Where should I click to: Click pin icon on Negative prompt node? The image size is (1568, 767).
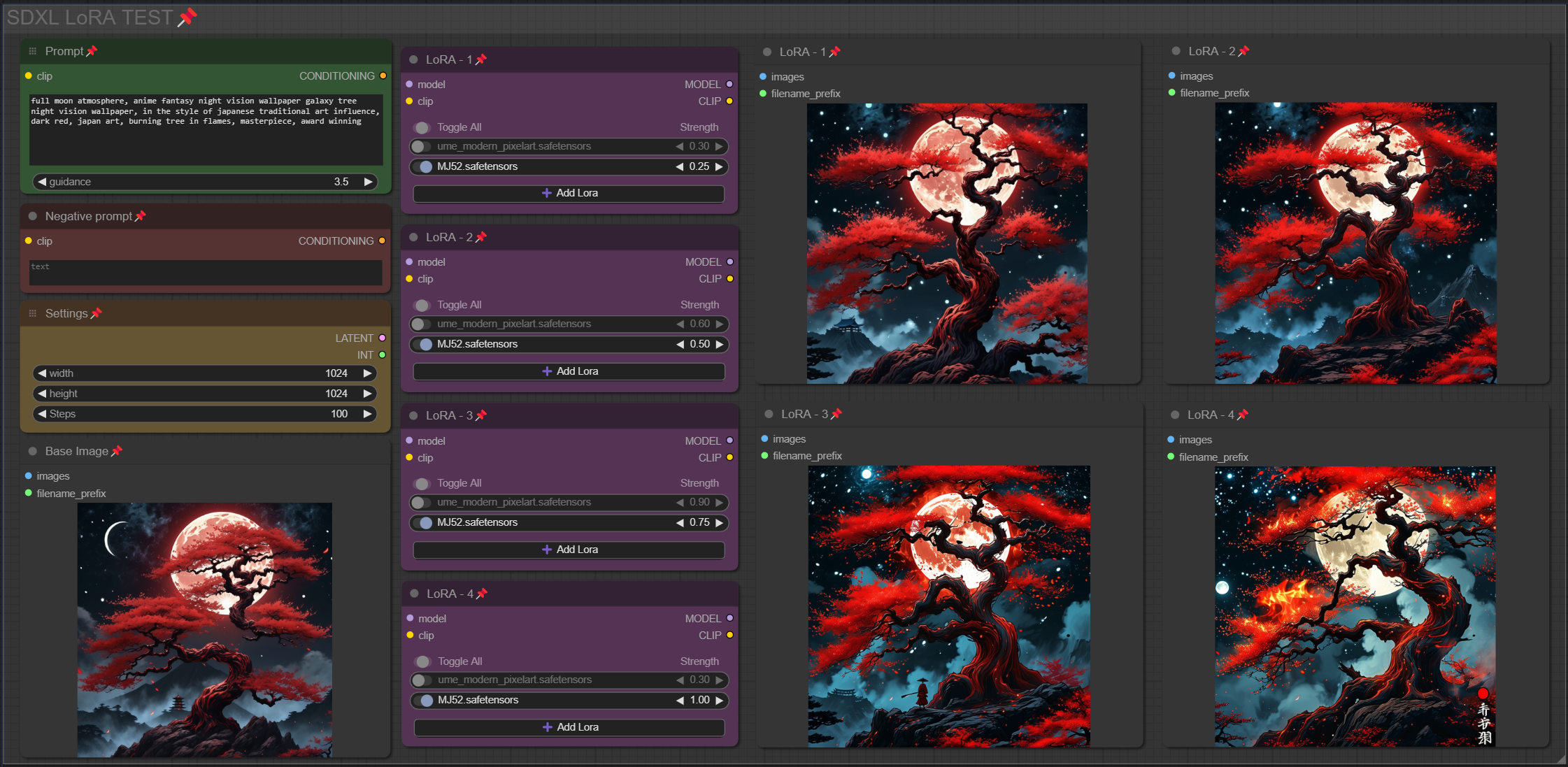tap(141, 216)
